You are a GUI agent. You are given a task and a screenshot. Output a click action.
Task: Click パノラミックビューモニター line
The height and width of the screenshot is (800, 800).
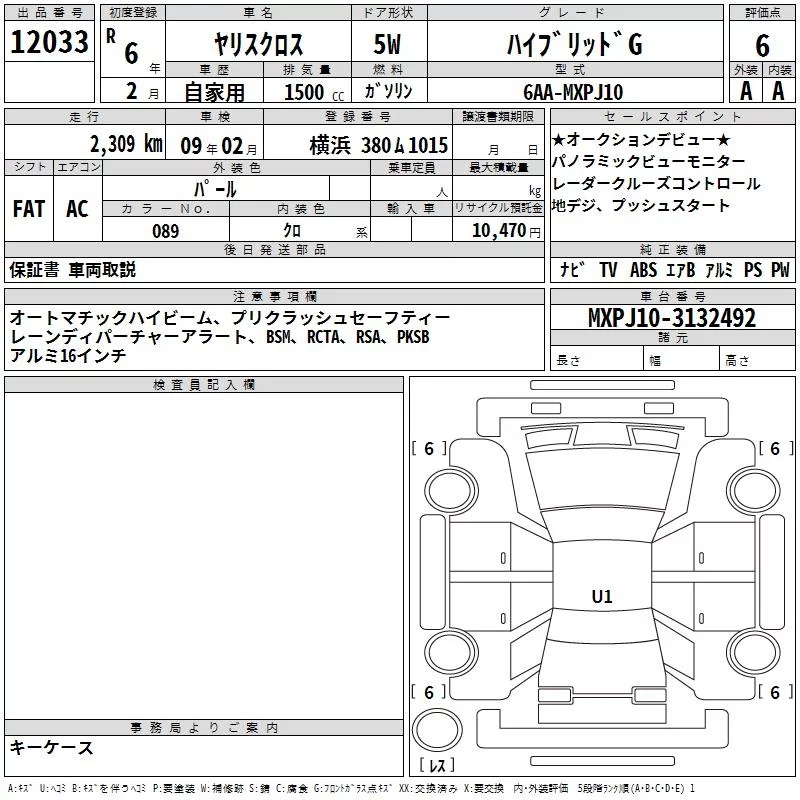(648, 161)
